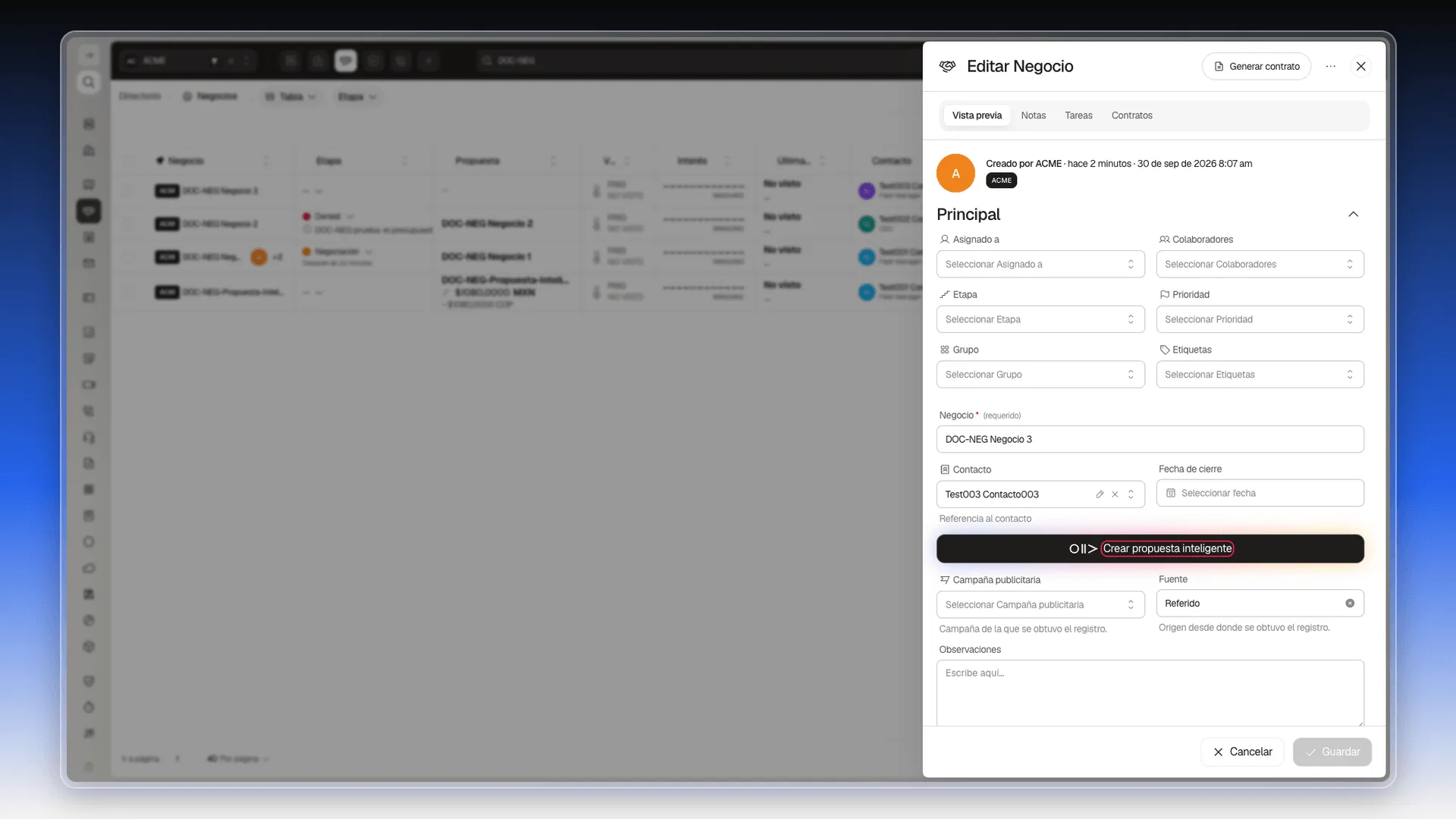The image size is (1456, 819).
Task: Expand the Contacto selector arrows
Action: pos(1131,495)
